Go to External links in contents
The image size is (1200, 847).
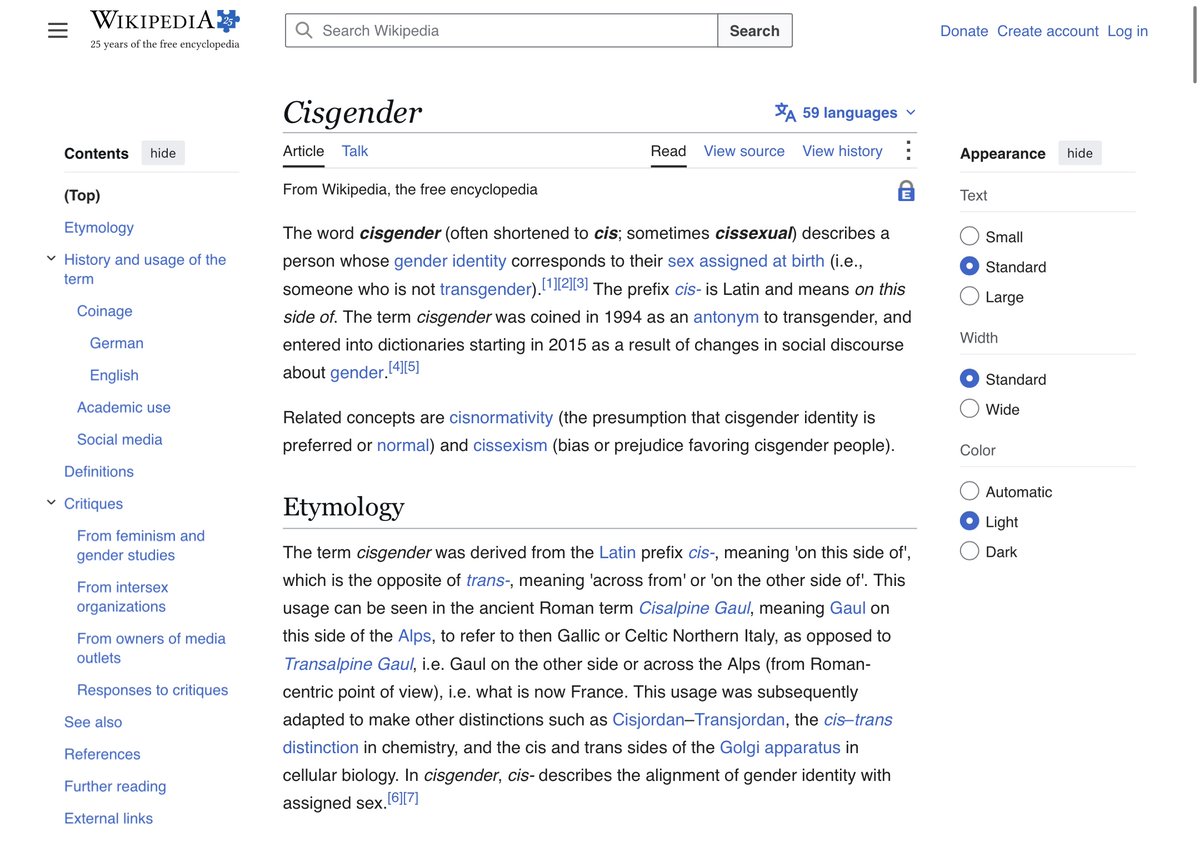coord(109,818)
